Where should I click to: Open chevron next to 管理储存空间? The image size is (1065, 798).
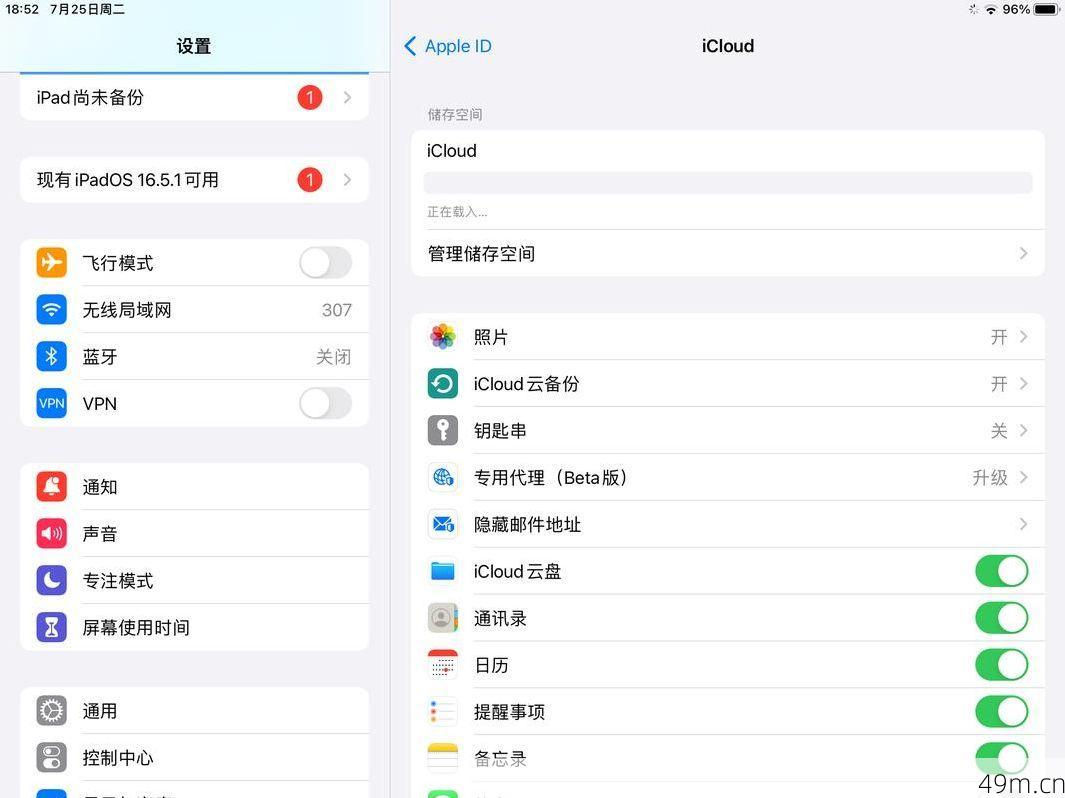pos(1024,253)
